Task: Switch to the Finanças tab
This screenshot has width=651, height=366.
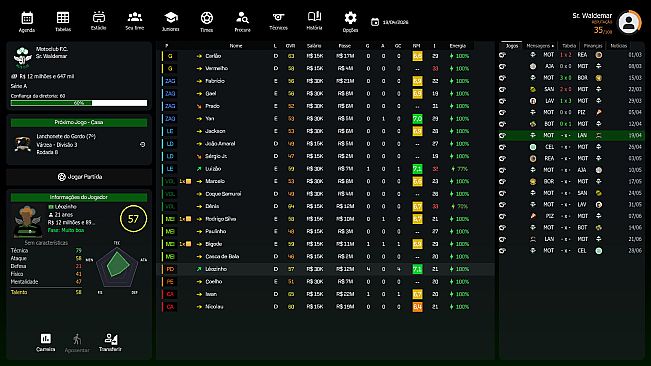Action: [x=593, y=46]
